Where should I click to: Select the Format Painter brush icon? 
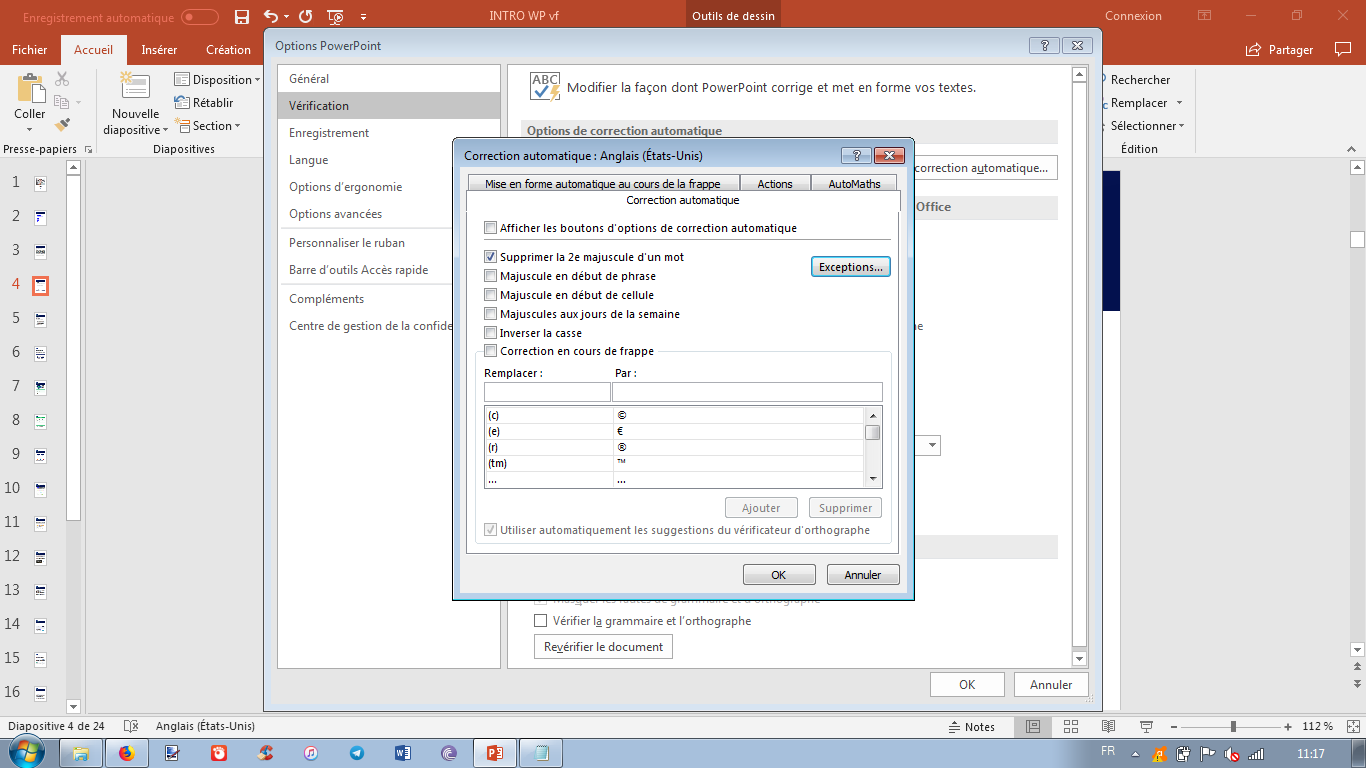[62, 125]
